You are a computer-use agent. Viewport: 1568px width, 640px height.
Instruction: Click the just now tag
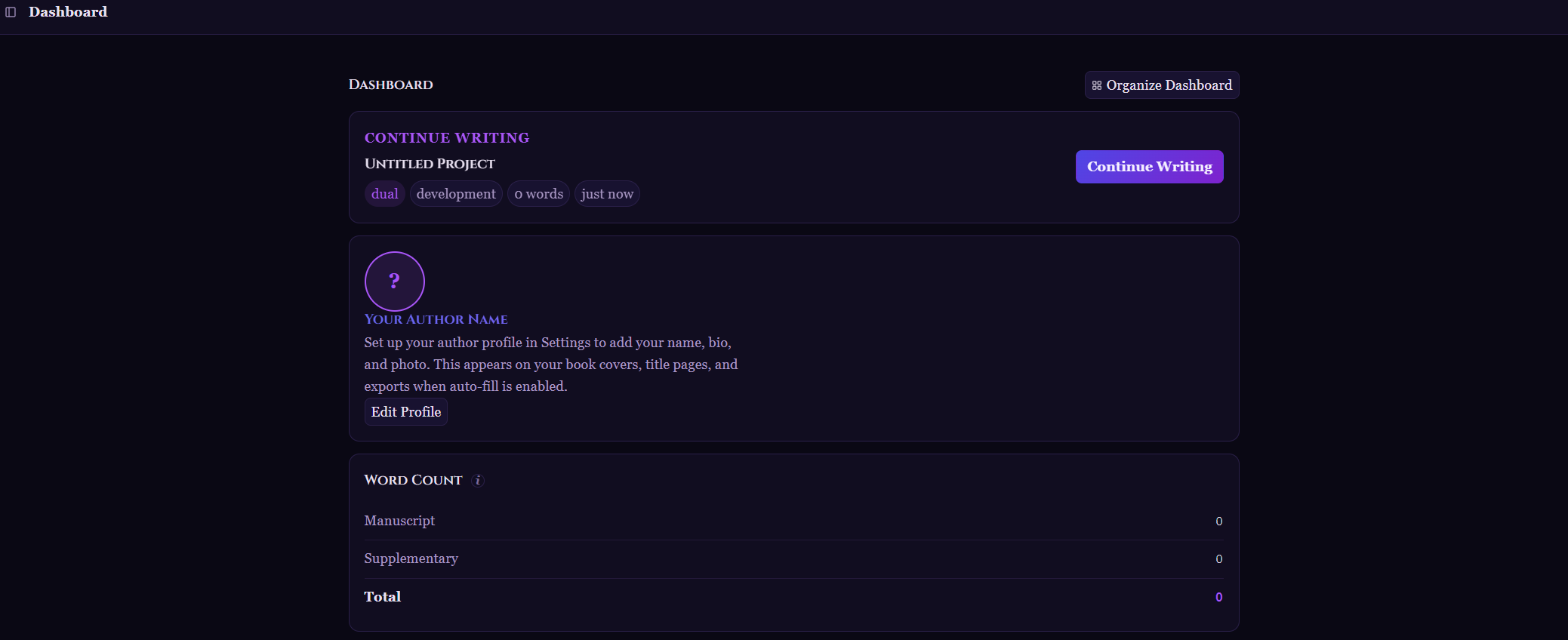607,194
